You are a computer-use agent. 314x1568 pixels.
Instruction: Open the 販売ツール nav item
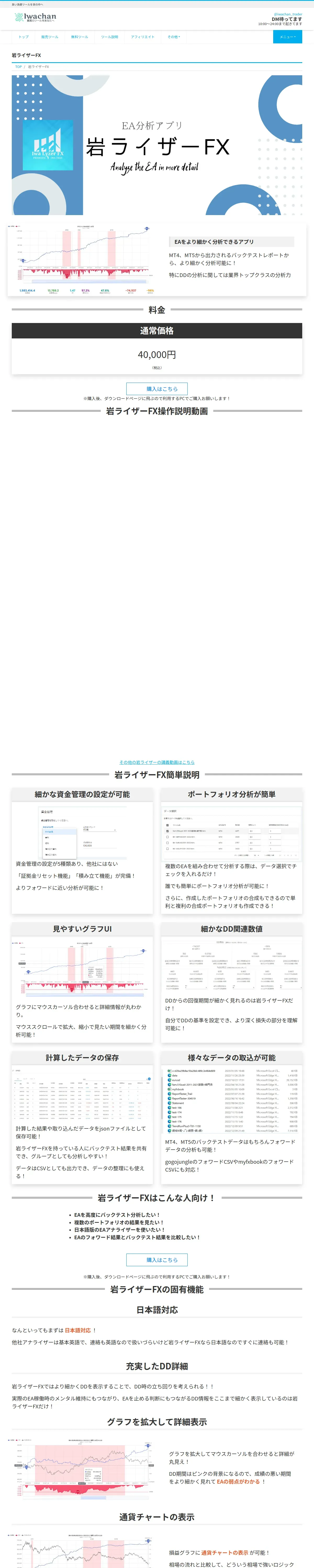click(x=49, y=37)
